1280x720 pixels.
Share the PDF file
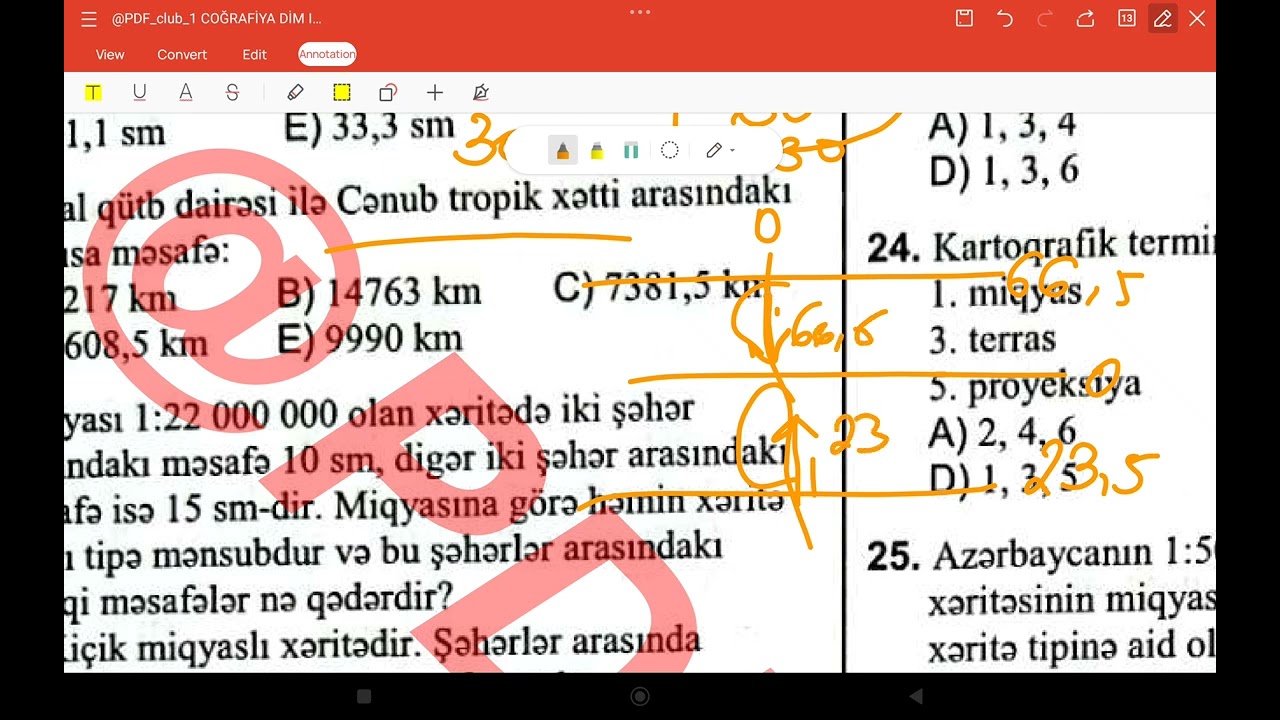coord(1085,18)
